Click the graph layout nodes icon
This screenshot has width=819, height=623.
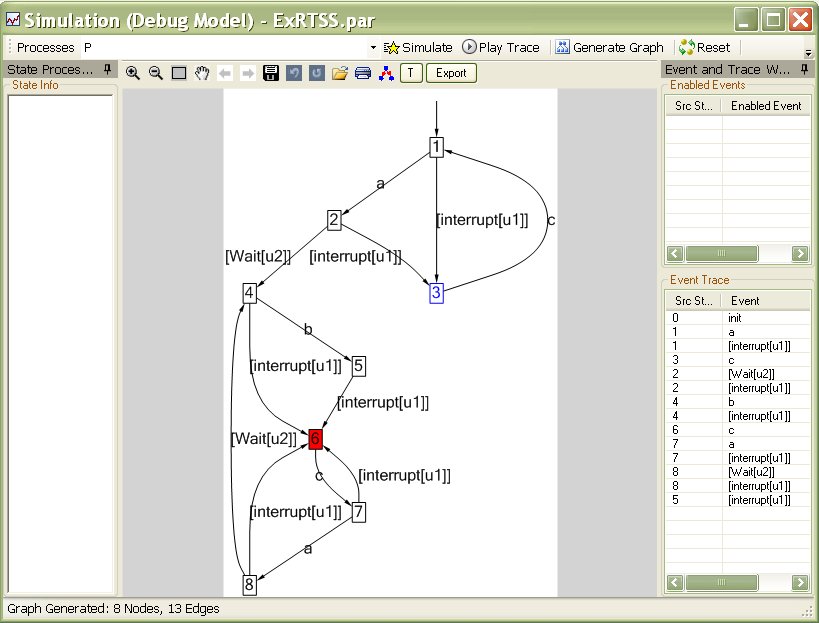coord(386,73)
